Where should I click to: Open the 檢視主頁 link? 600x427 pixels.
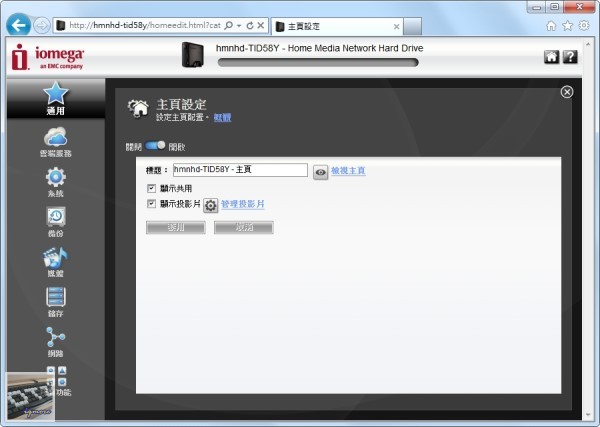(x=348, y=171)
